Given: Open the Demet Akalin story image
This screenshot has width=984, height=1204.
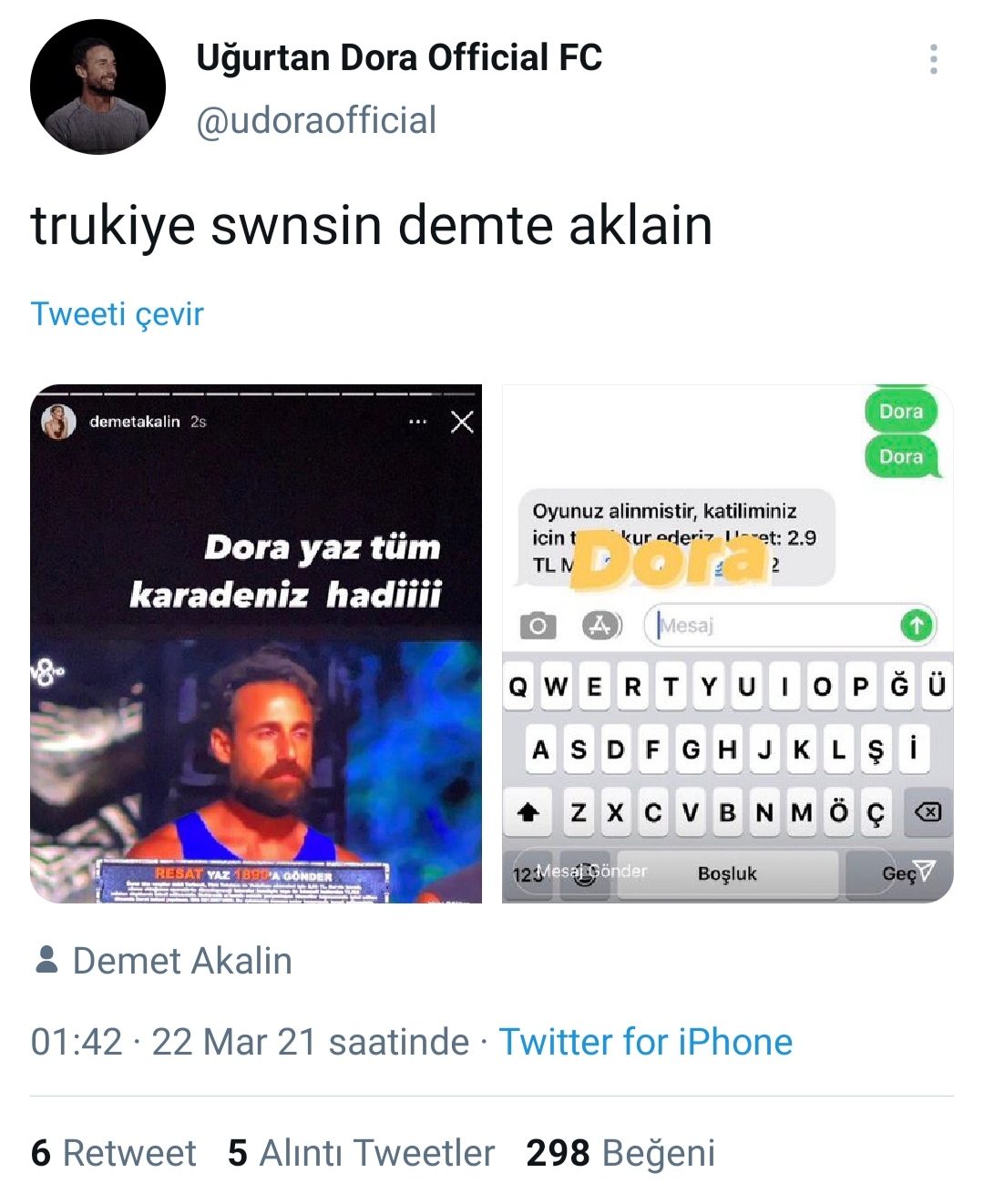Looking at the screenshot, I should [256, 643].
